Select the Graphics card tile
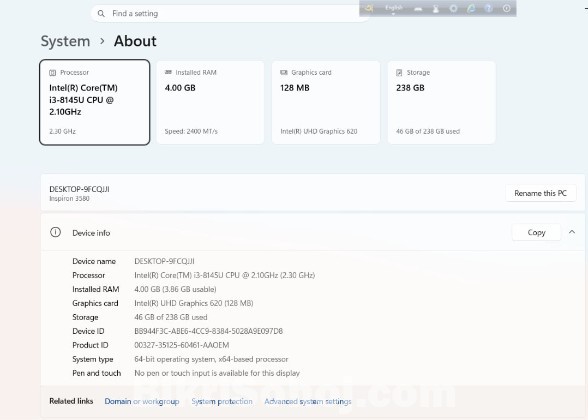Viewport: 588px width, 420px height. click(x=326, y=102)
